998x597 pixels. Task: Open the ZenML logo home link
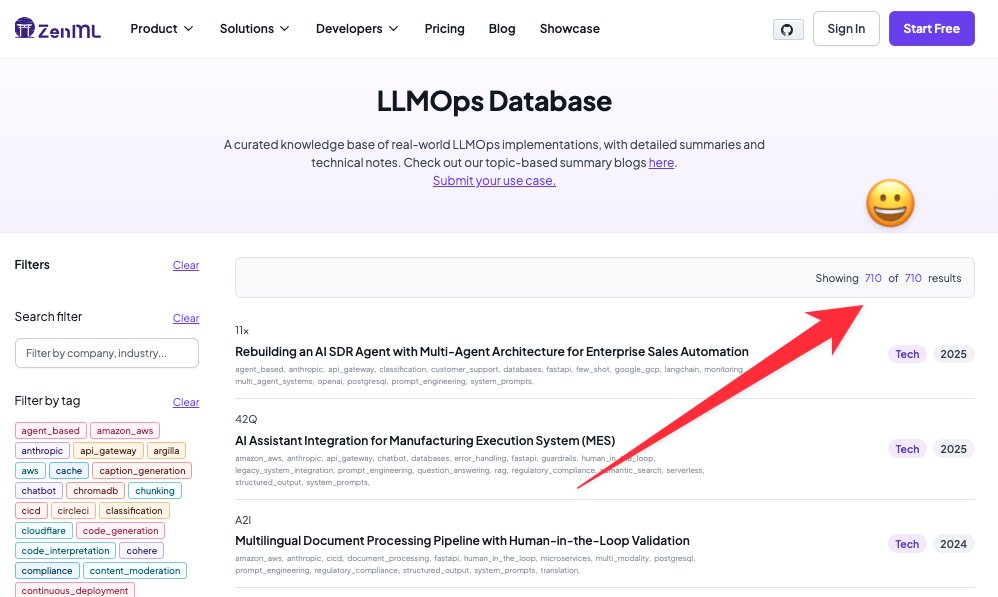(57, 29)
